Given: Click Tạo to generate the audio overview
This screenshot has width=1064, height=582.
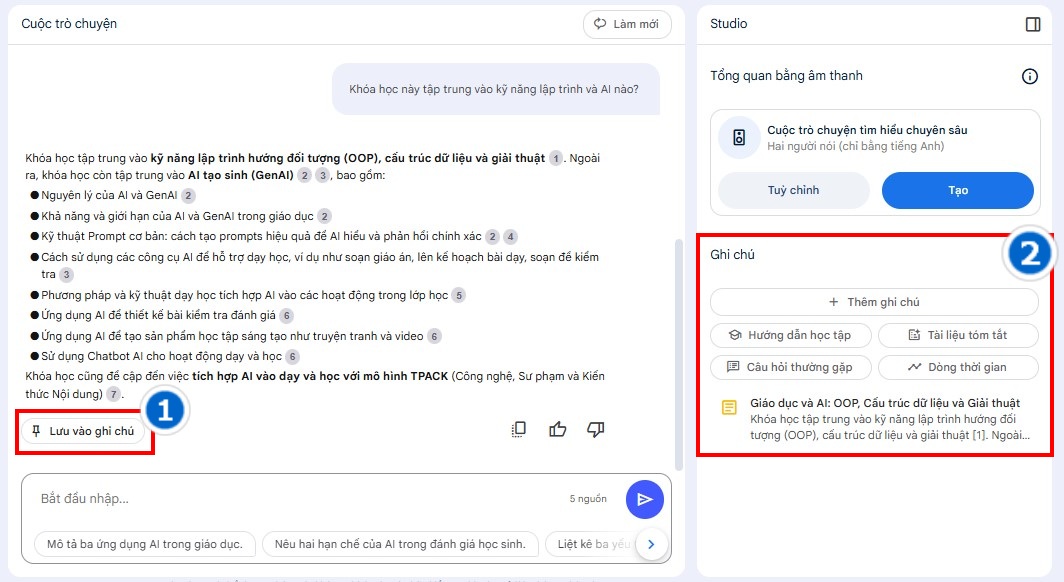Looking at the screenshot, I should (957, 190).
